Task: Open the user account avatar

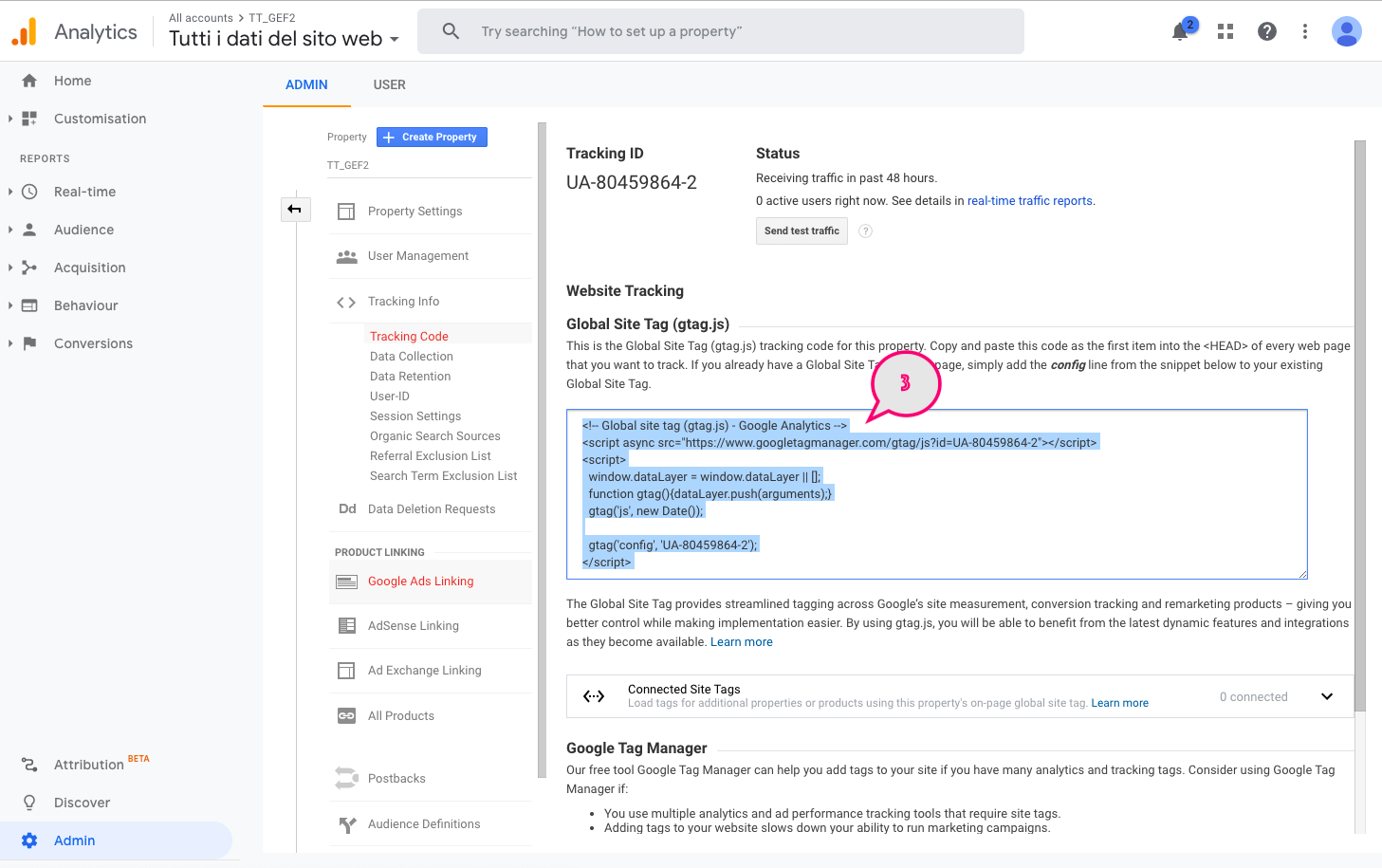Action: click(1347, 31)
